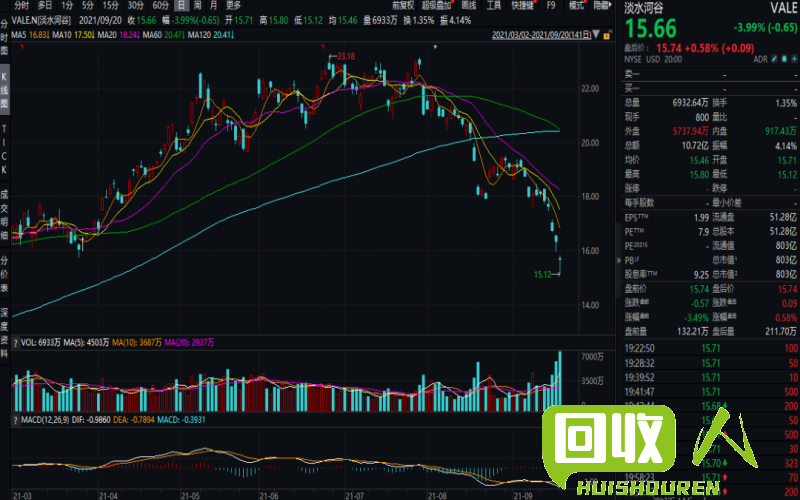Set a price alert with the bell icon
The width and height of the screenshot is (800, 500).
[x=784, y=59]
